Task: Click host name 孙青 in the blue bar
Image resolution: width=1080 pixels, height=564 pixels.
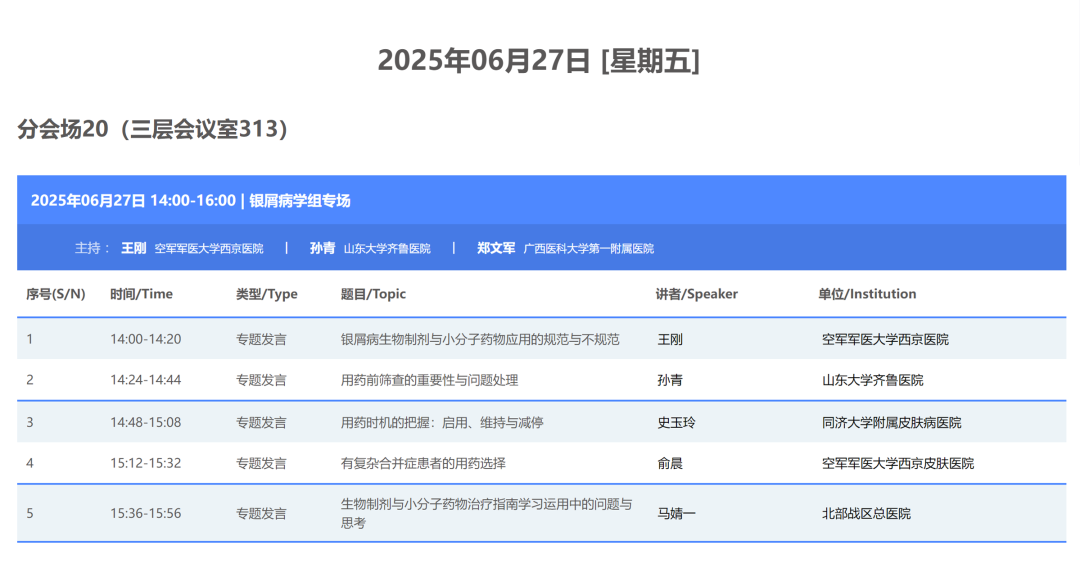Action: pos(322,248)
